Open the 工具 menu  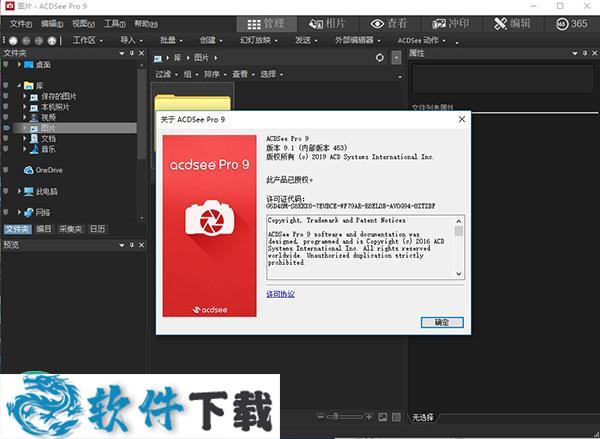click(114, 24)
